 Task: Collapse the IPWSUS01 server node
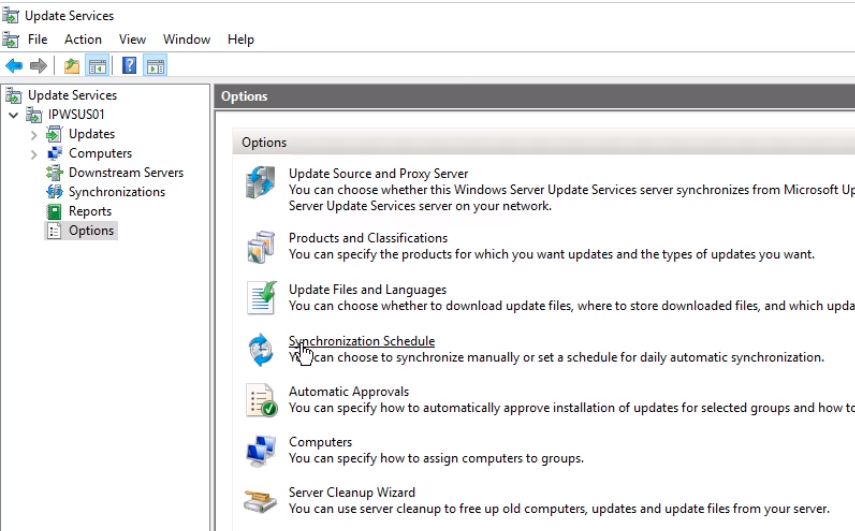pyautogui.click(x=14, y=115)
